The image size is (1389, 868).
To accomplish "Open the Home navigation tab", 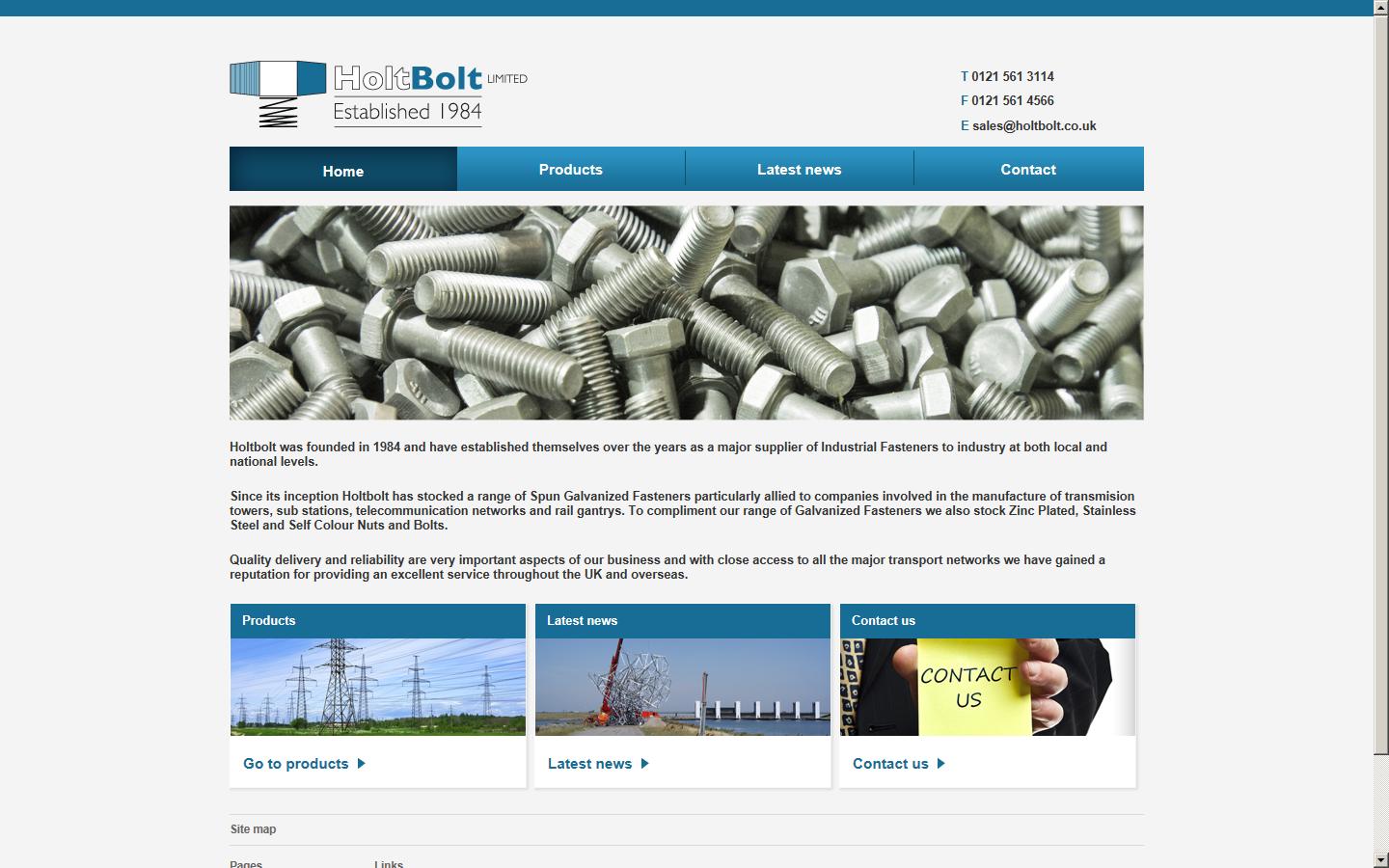I will pyautogui.click(x=342, y=171).
